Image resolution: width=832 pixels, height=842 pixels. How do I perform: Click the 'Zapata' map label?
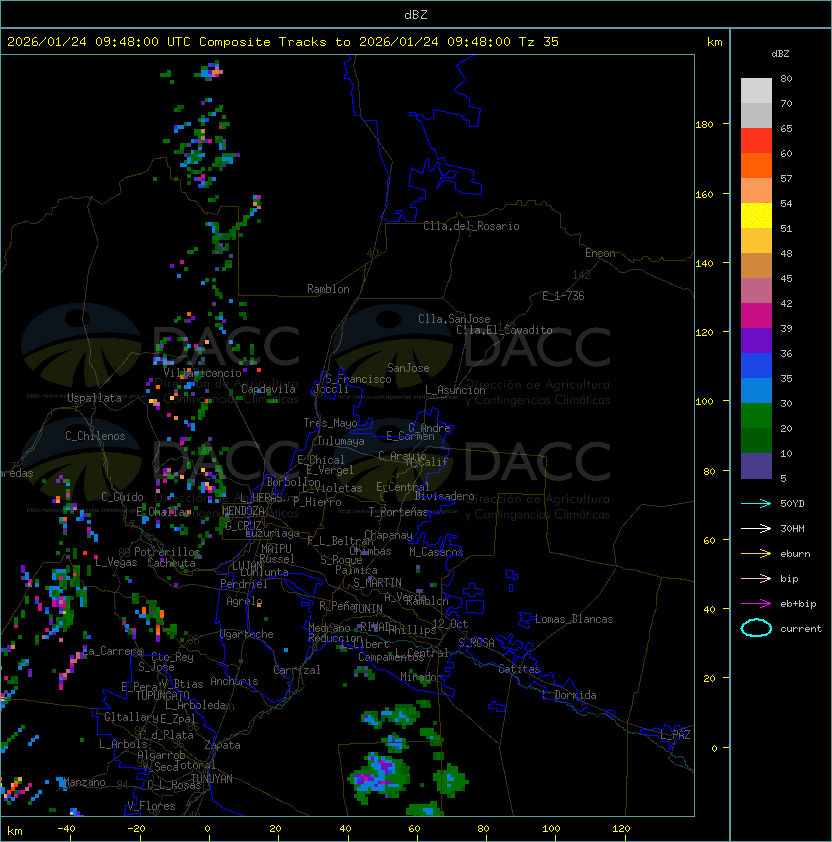pyautogui.click(x=222, y=745)
